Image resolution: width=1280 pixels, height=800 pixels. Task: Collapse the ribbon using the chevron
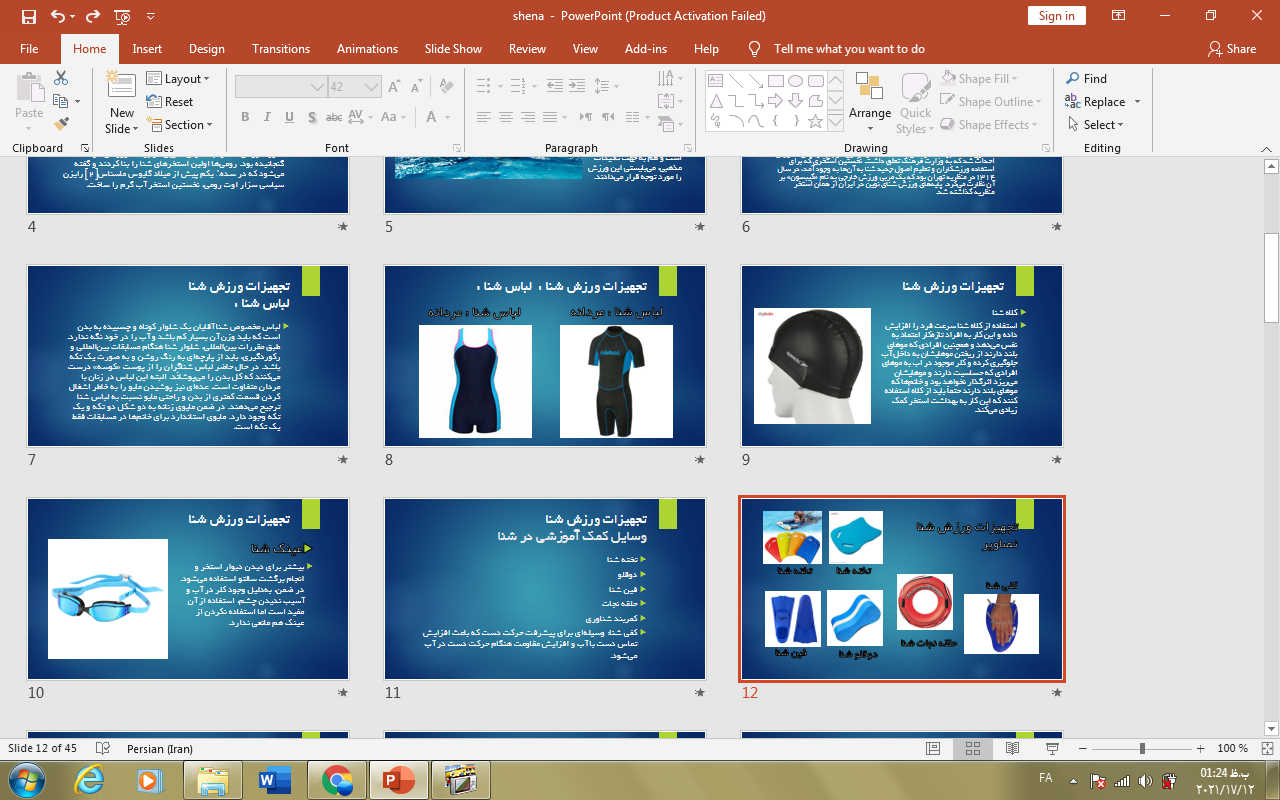click(x=1265, y=148)
